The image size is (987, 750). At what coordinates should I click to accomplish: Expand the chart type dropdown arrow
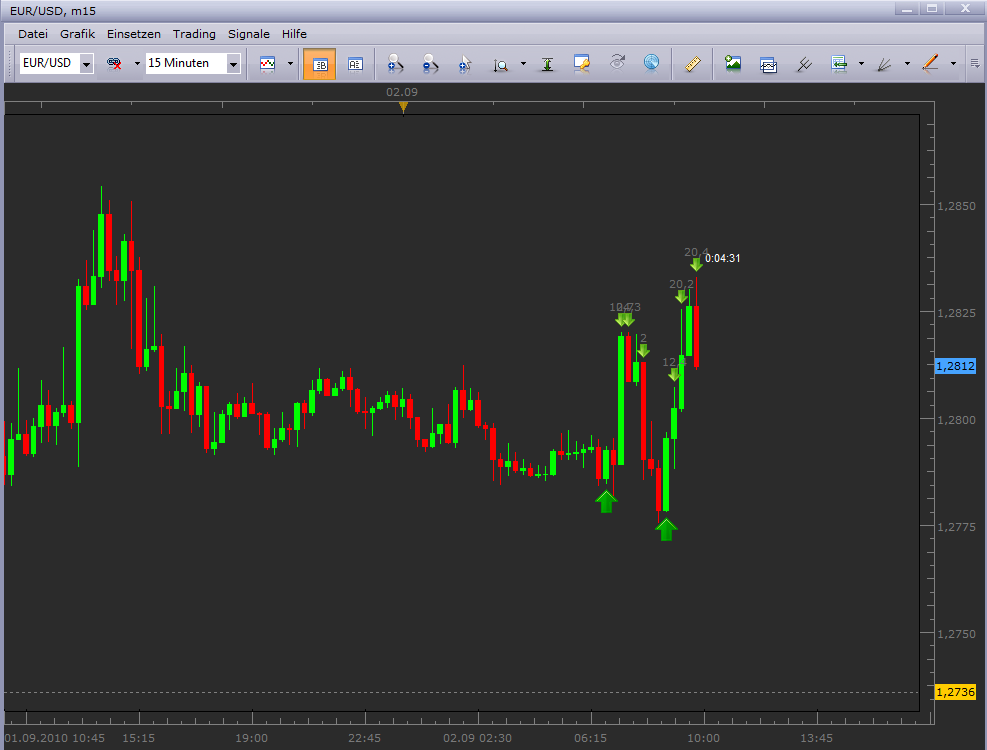coord(290,64)
